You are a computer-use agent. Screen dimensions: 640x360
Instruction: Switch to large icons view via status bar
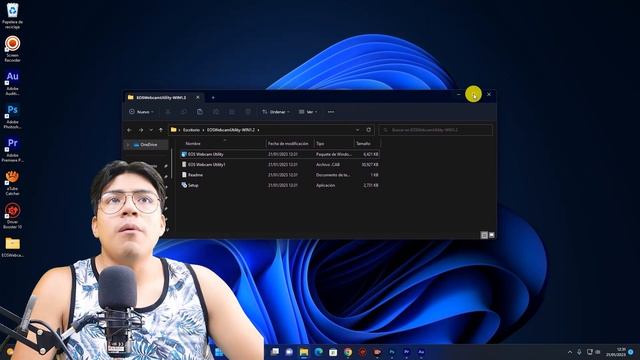pyautogui.click(x=492, y=235)
